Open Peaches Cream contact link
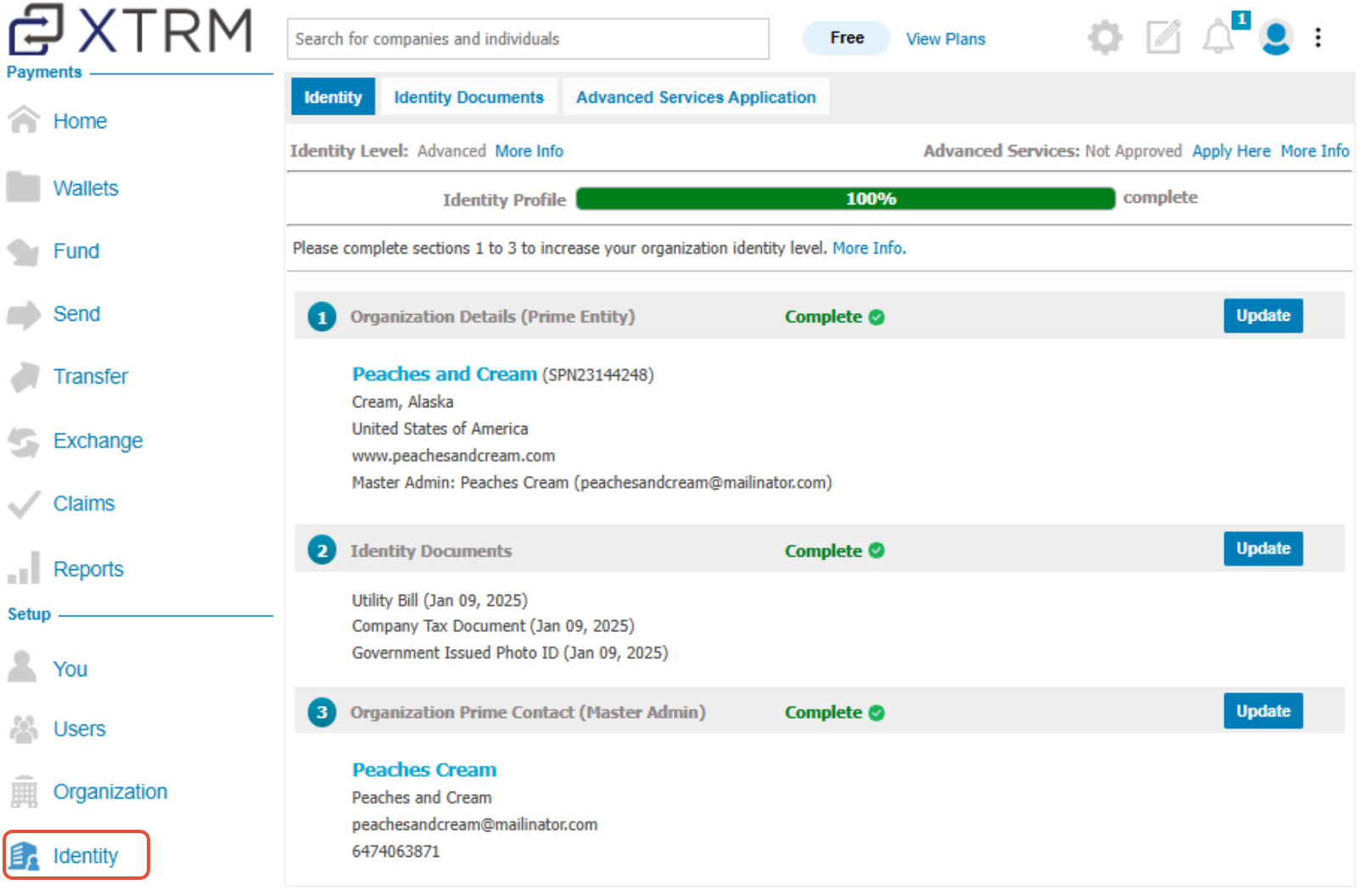 click(x=424, y=770)
